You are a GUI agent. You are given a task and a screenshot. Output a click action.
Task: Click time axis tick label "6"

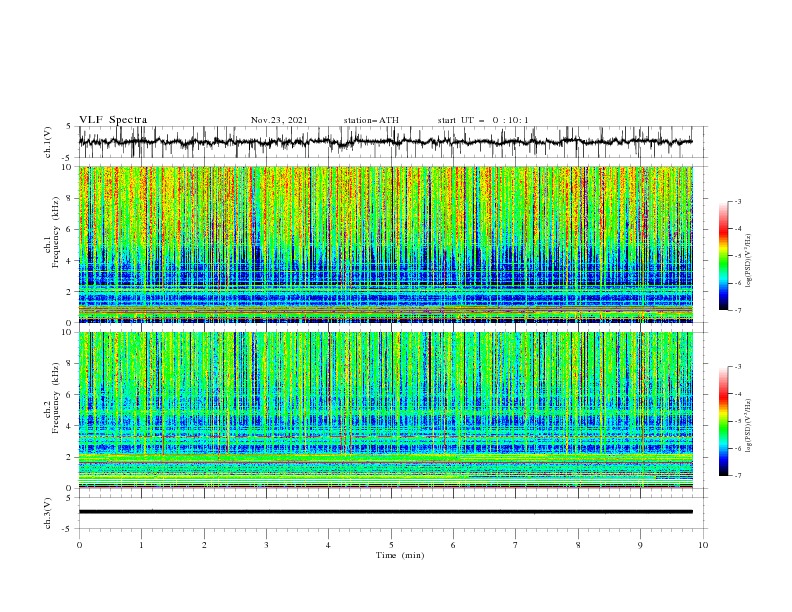pos(453,545)
